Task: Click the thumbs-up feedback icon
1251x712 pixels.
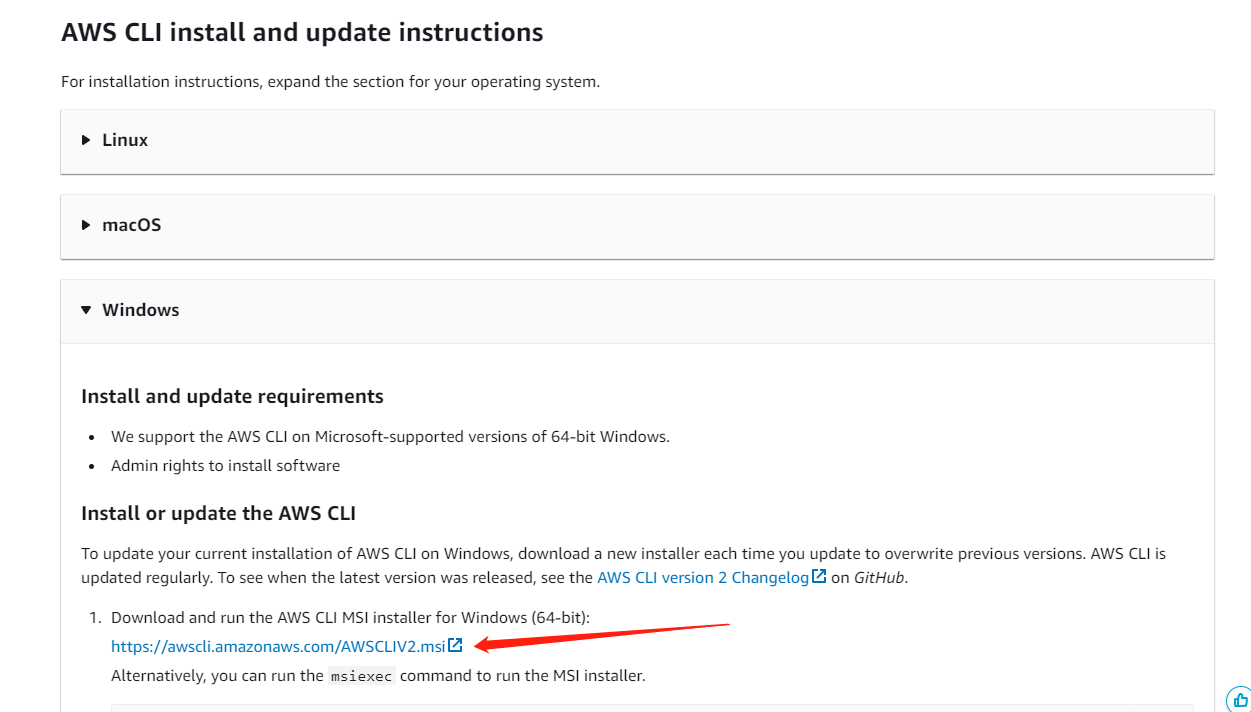Action: 1240,699
